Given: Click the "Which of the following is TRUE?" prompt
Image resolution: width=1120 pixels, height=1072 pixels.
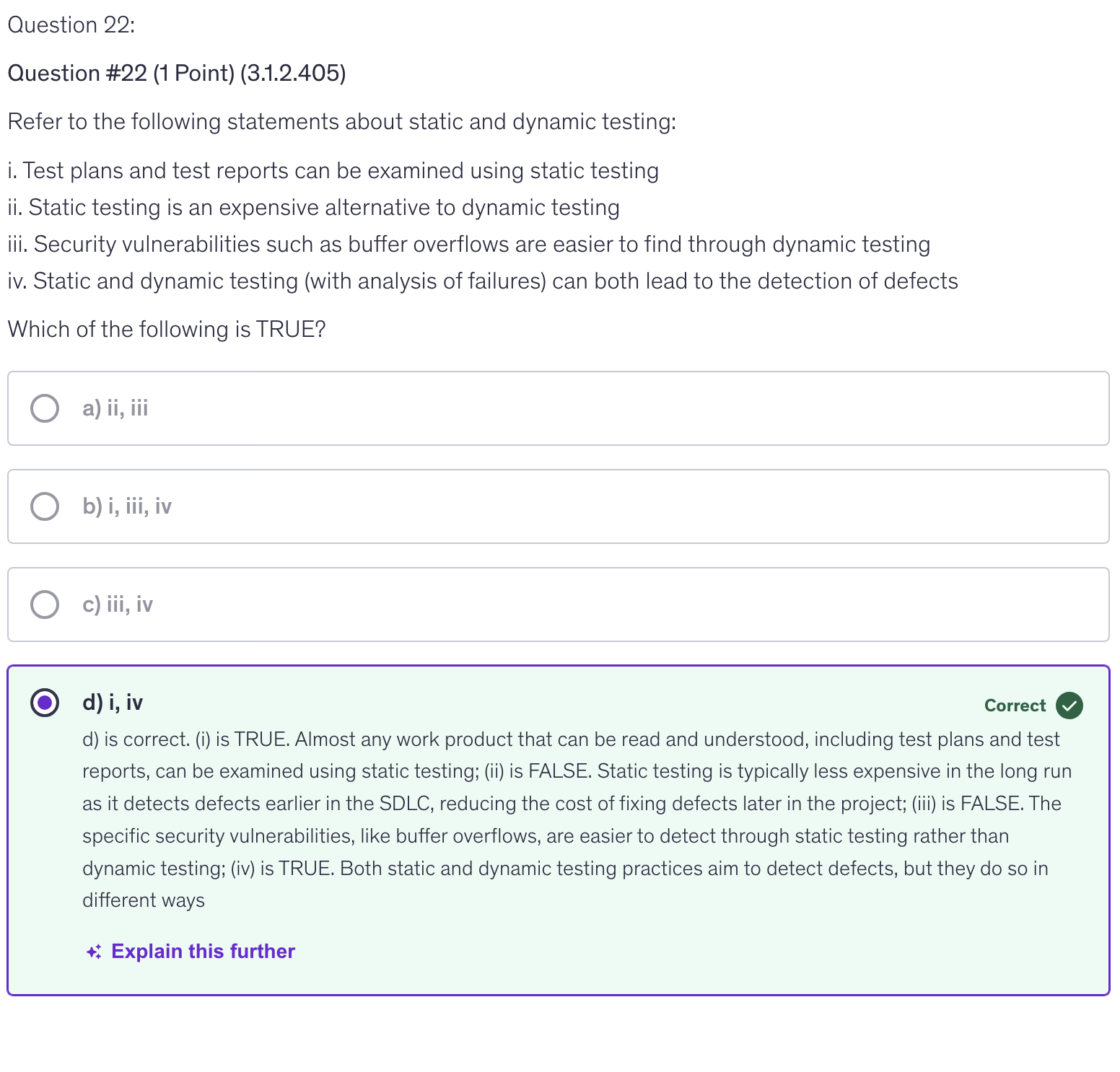Looking at the screenshot, I should pyautogui.click(x=167, y=330).
